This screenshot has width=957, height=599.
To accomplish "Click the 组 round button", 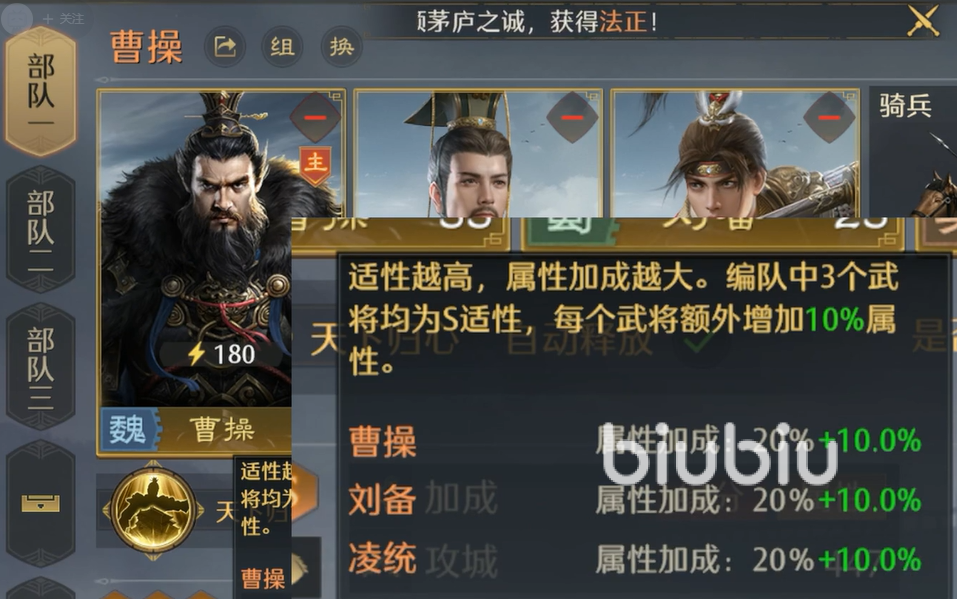I will click(282, 46).
